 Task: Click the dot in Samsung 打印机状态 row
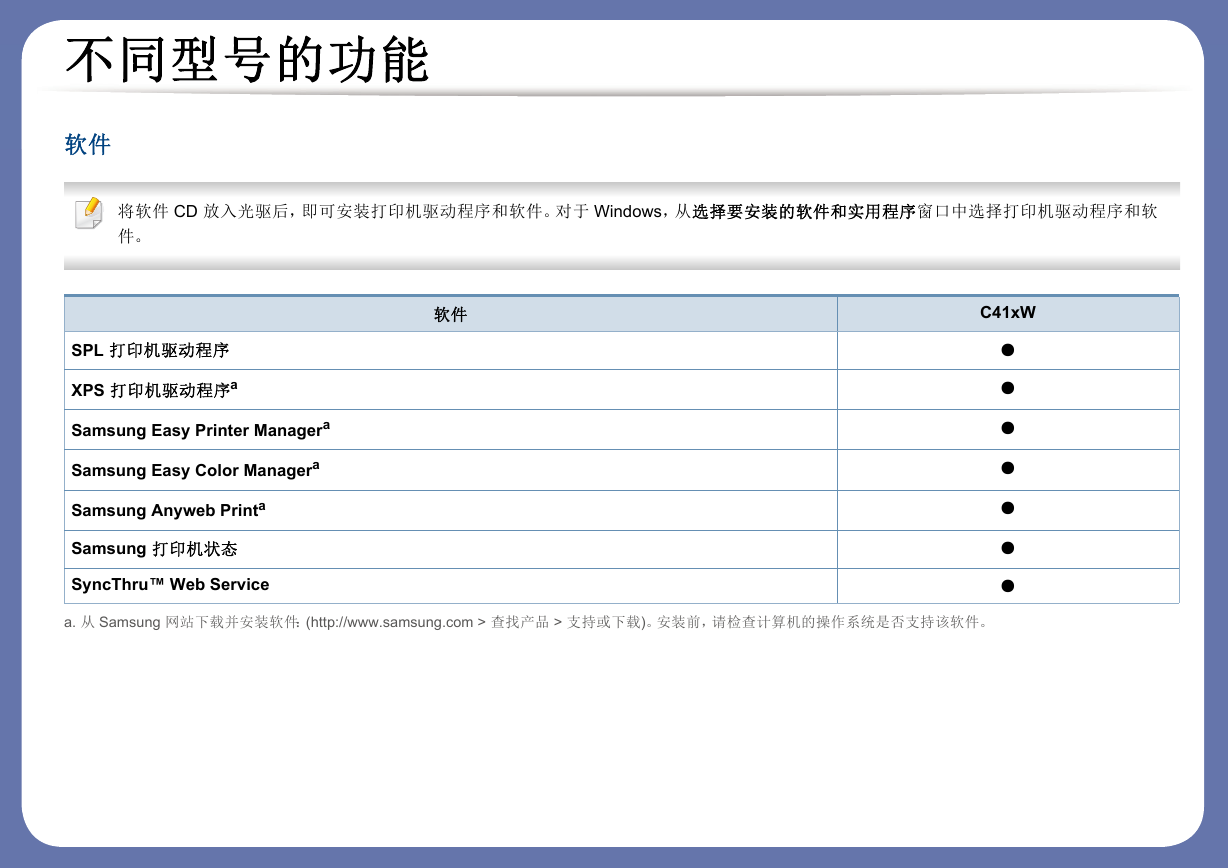click(1008, 548)
